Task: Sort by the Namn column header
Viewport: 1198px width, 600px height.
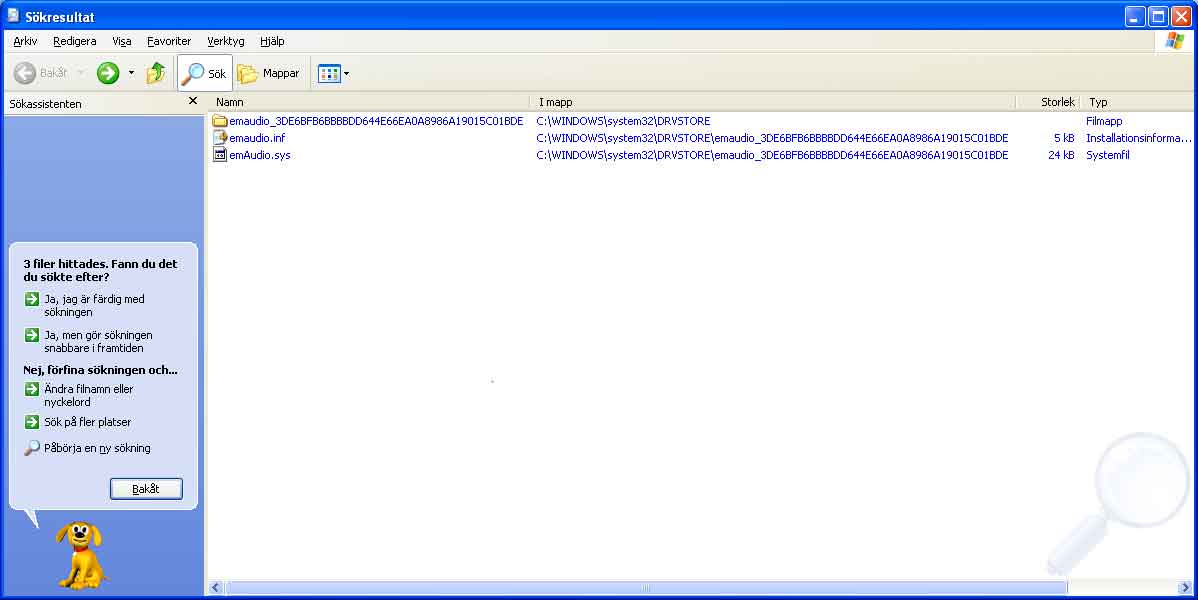Action: pyautogui.click(x=369, y=102)
